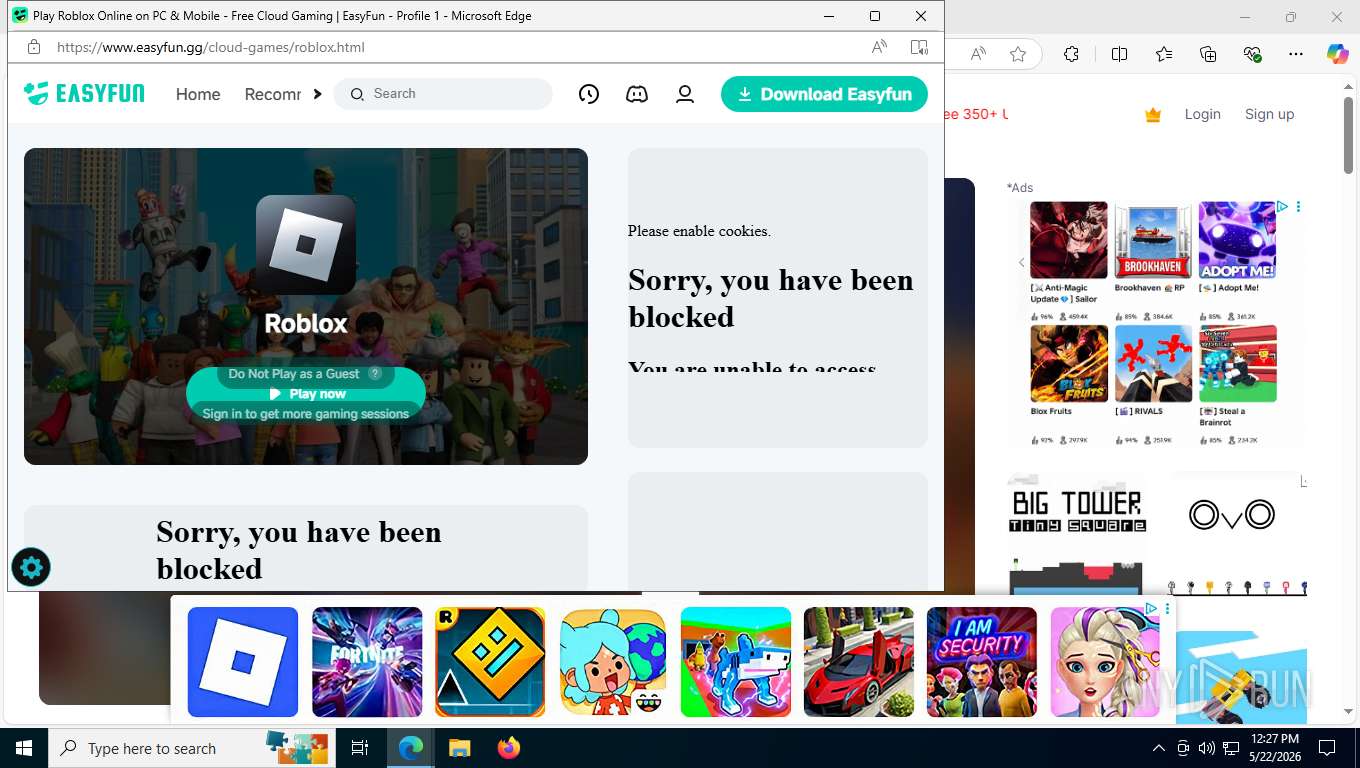
Task: Click the EasyFun search field
Action: tap(443, 94)
